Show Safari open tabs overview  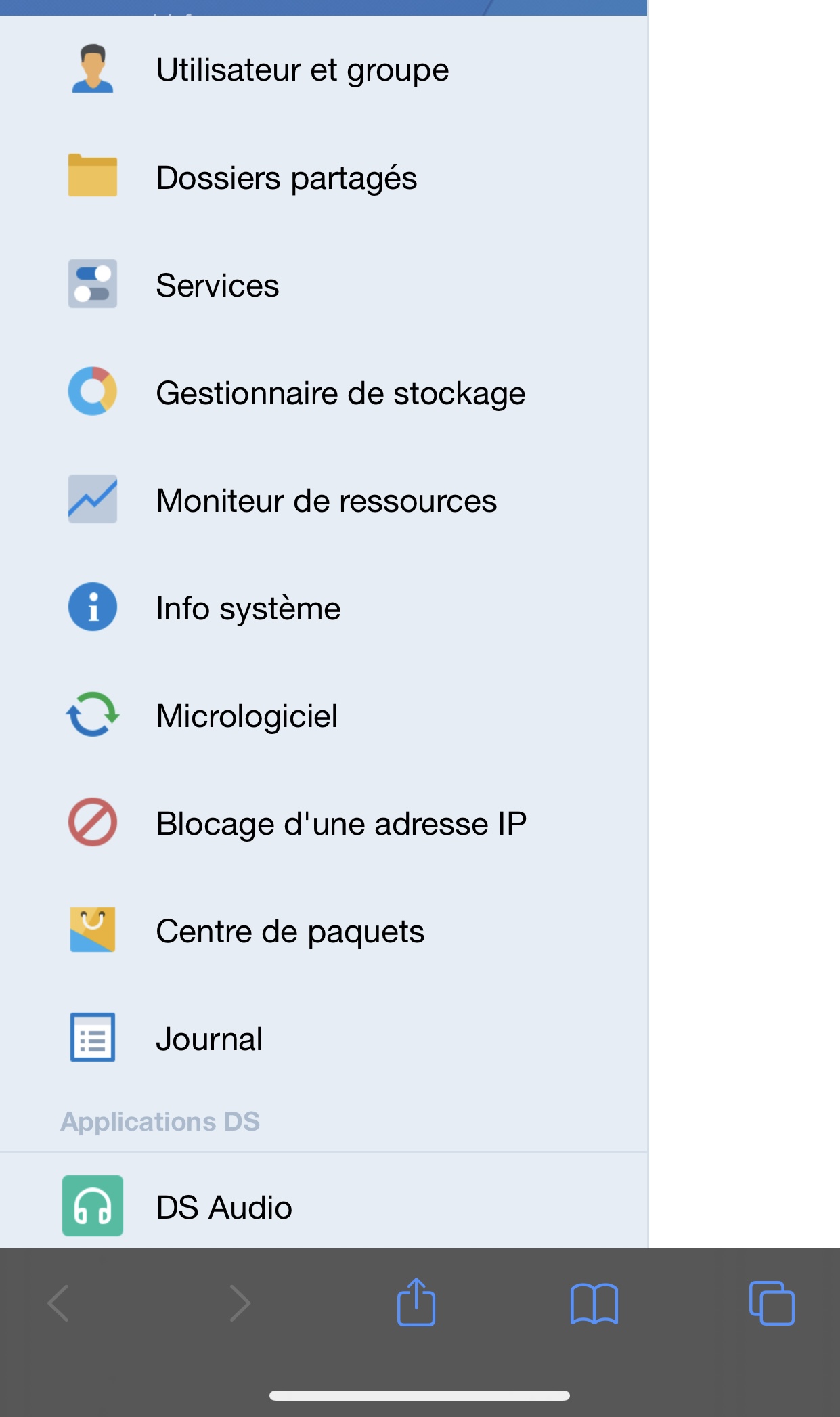click(x=772, y=1303)
